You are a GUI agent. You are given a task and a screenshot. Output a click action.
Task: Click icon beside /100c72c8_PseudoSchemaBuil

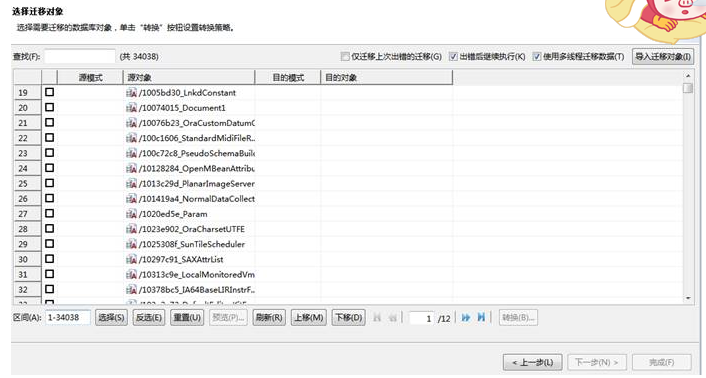click(131, 153)
